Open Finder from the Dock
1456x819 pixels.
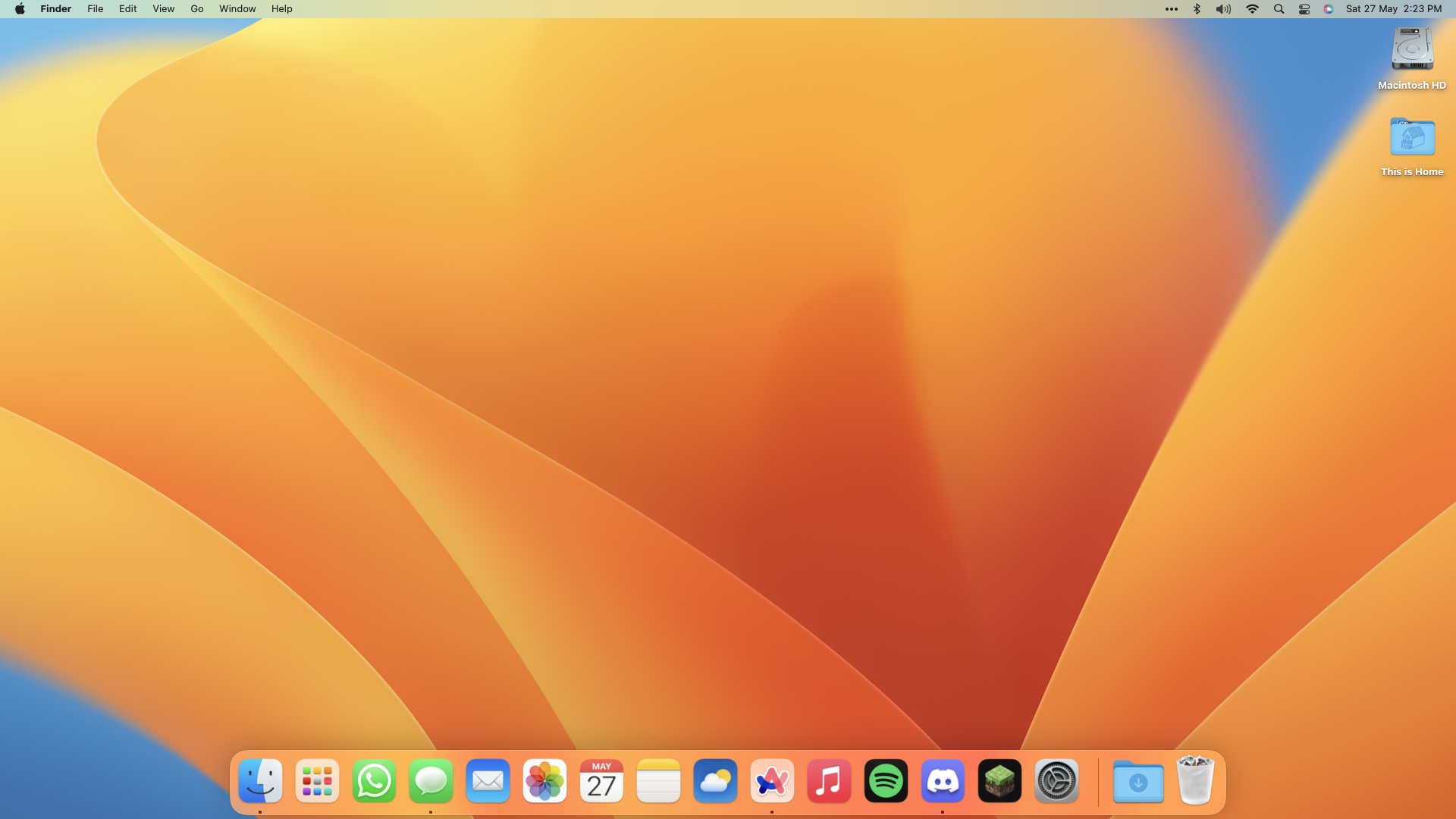(x=260, y=780)
